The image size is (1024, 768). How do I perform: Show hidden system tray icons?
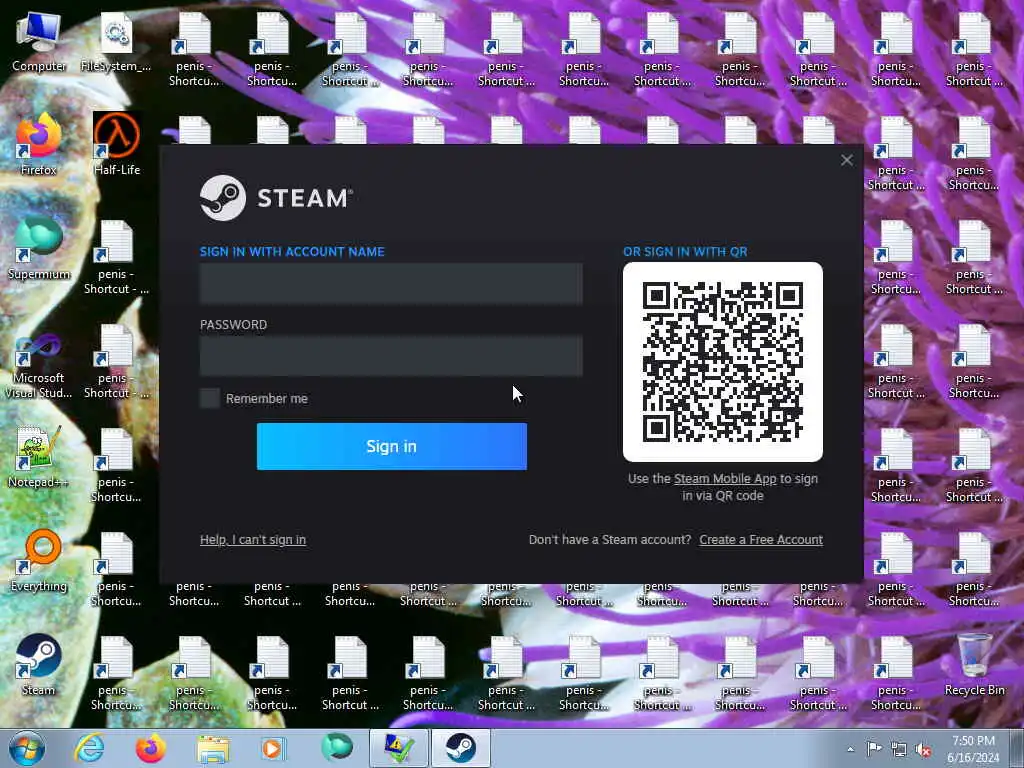coord(850,749)
